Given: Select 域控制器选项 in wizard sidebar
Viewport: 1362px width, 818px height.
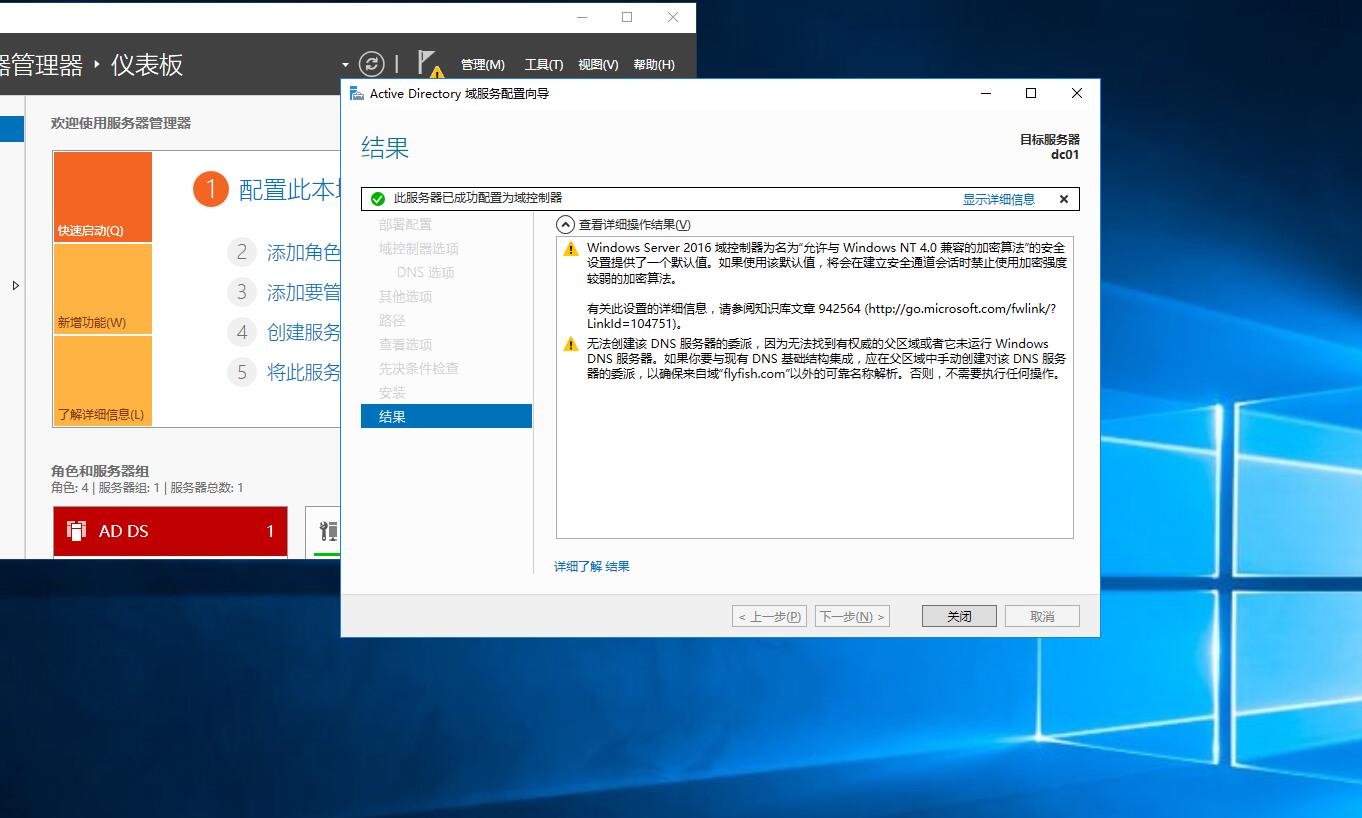Looking at the screenshot, I should [418, 248].
